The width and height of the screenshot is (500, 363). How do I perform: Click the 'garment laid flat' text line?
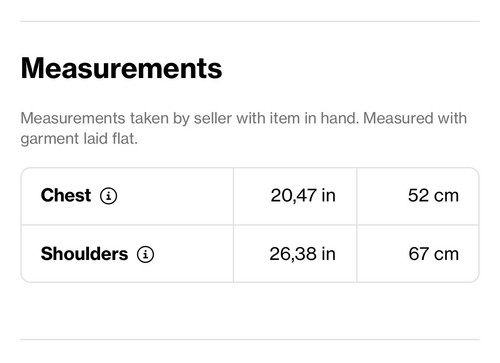click(x=79, y=139)
